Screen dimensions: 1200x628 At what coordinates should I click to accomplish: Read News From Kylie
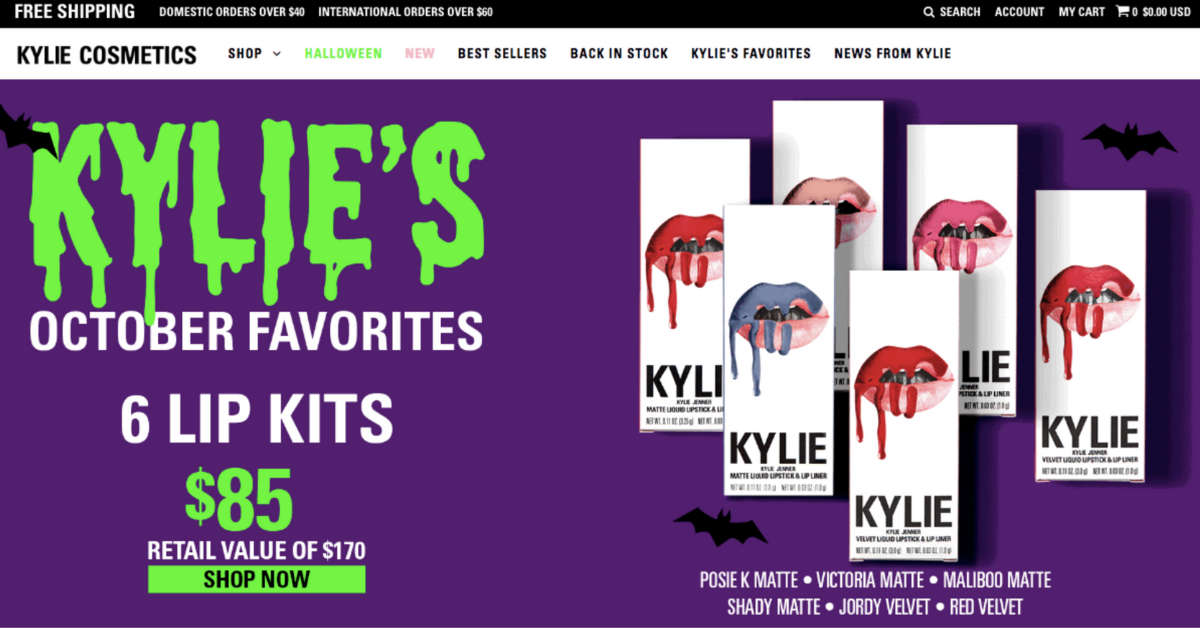coord(892,54)
